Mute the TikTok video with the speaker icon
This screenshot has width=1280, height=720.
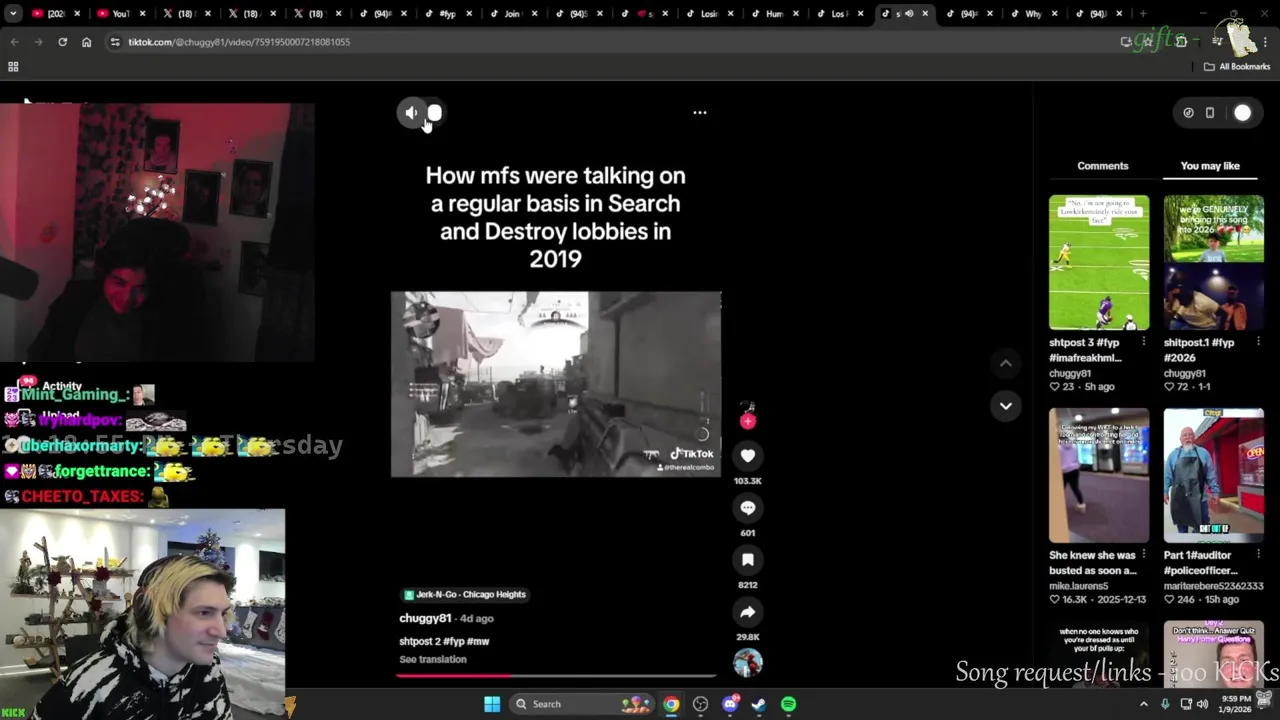point(411,113)
